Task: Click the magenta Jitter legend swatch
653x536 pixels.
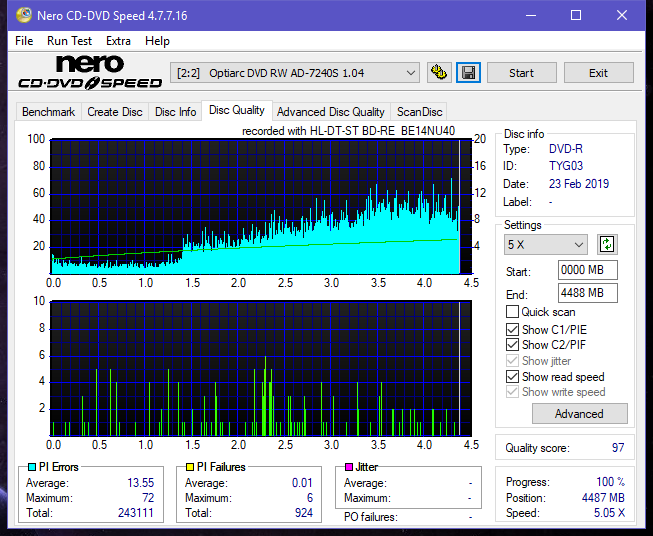Action: click(x=349, y=467)
